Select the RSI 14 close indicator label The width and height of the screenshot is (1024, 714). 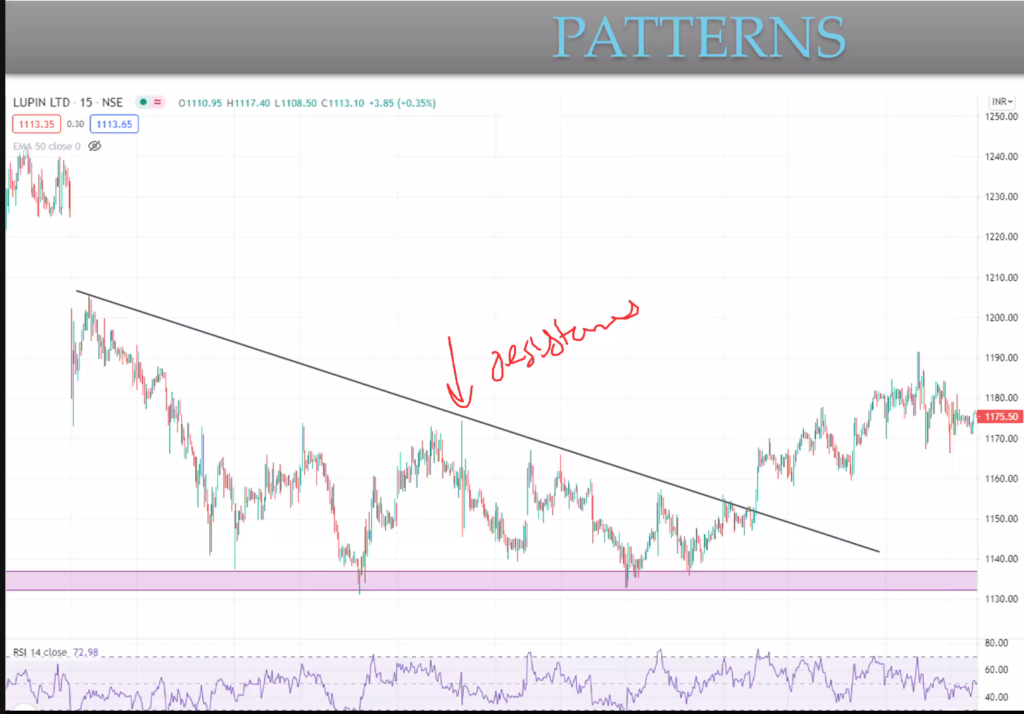(x=40, y=652)
